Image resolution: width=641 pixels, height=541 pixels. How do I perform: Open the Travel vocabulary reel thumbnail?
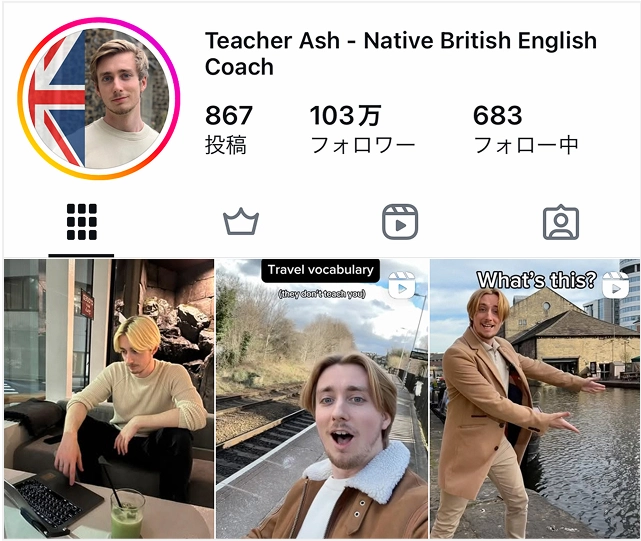coord(322,399)
